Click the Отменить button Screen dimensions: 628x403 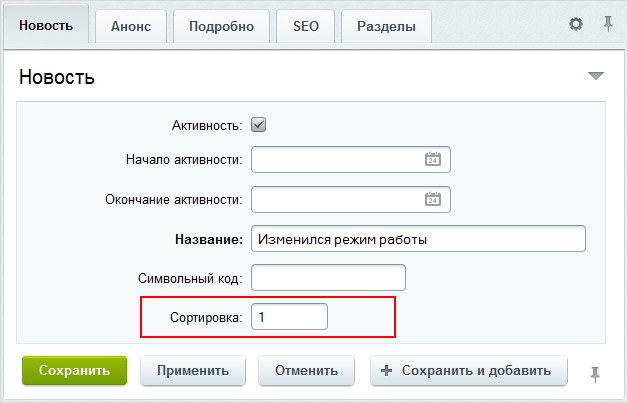(308, 370)
